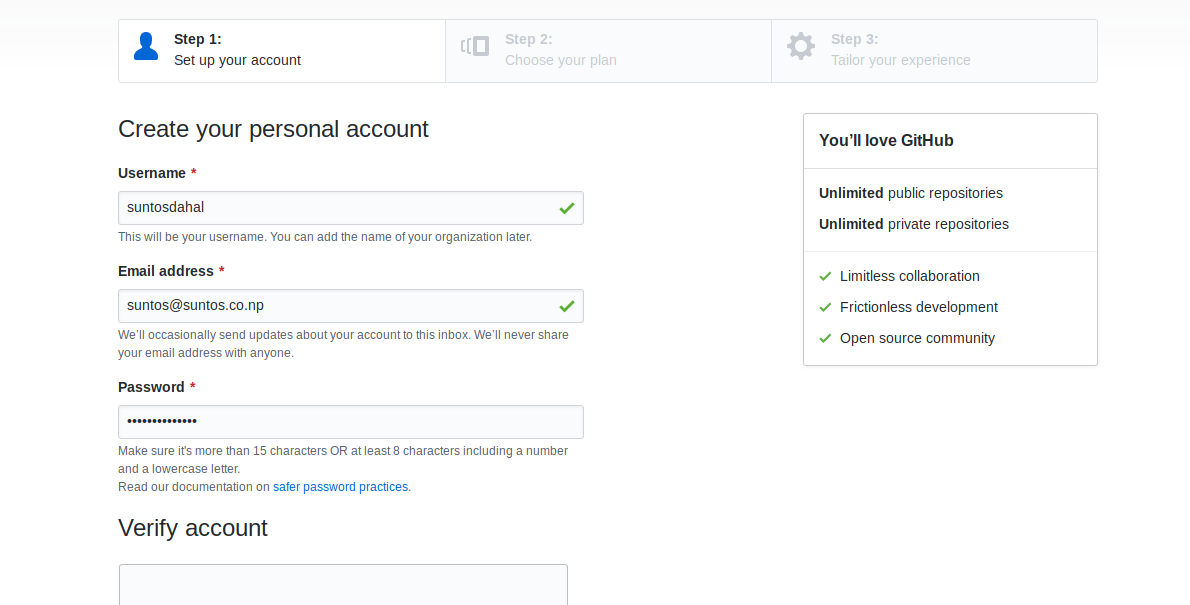
Task: Click the green checkmark in Username field
Action: [566, 208]
